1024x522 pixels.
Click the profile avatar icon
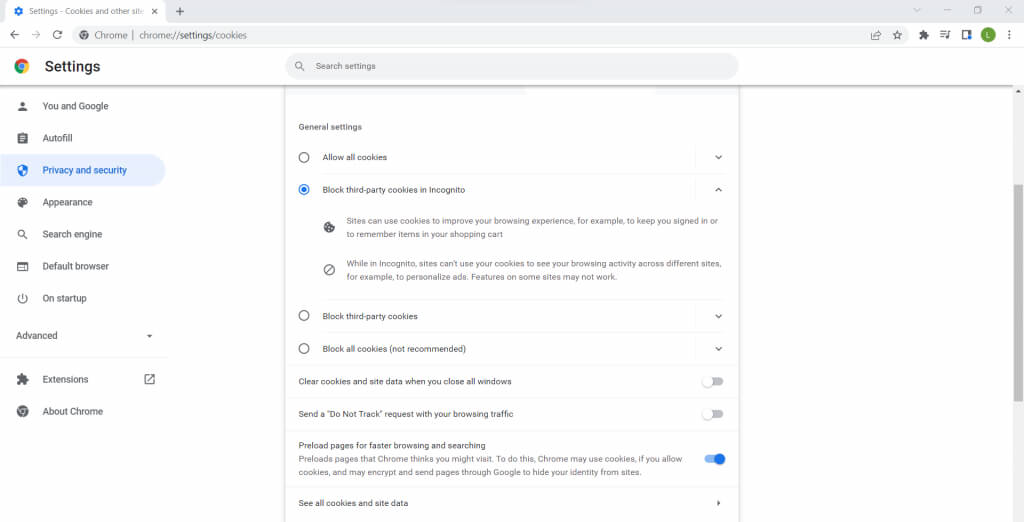(988, 35)
